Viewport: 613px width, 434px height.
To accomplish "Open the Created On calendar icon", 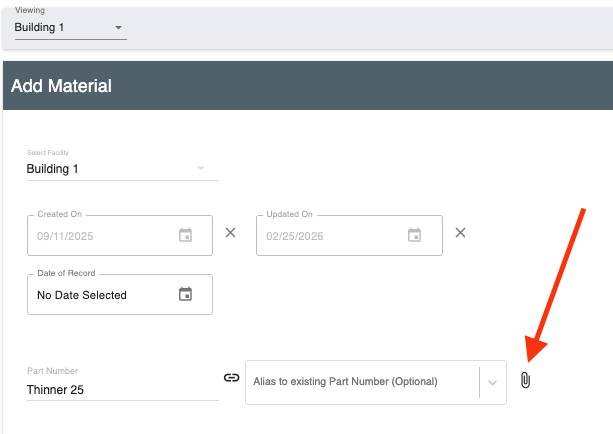I will pyautogui.click(x=185, y=235).
